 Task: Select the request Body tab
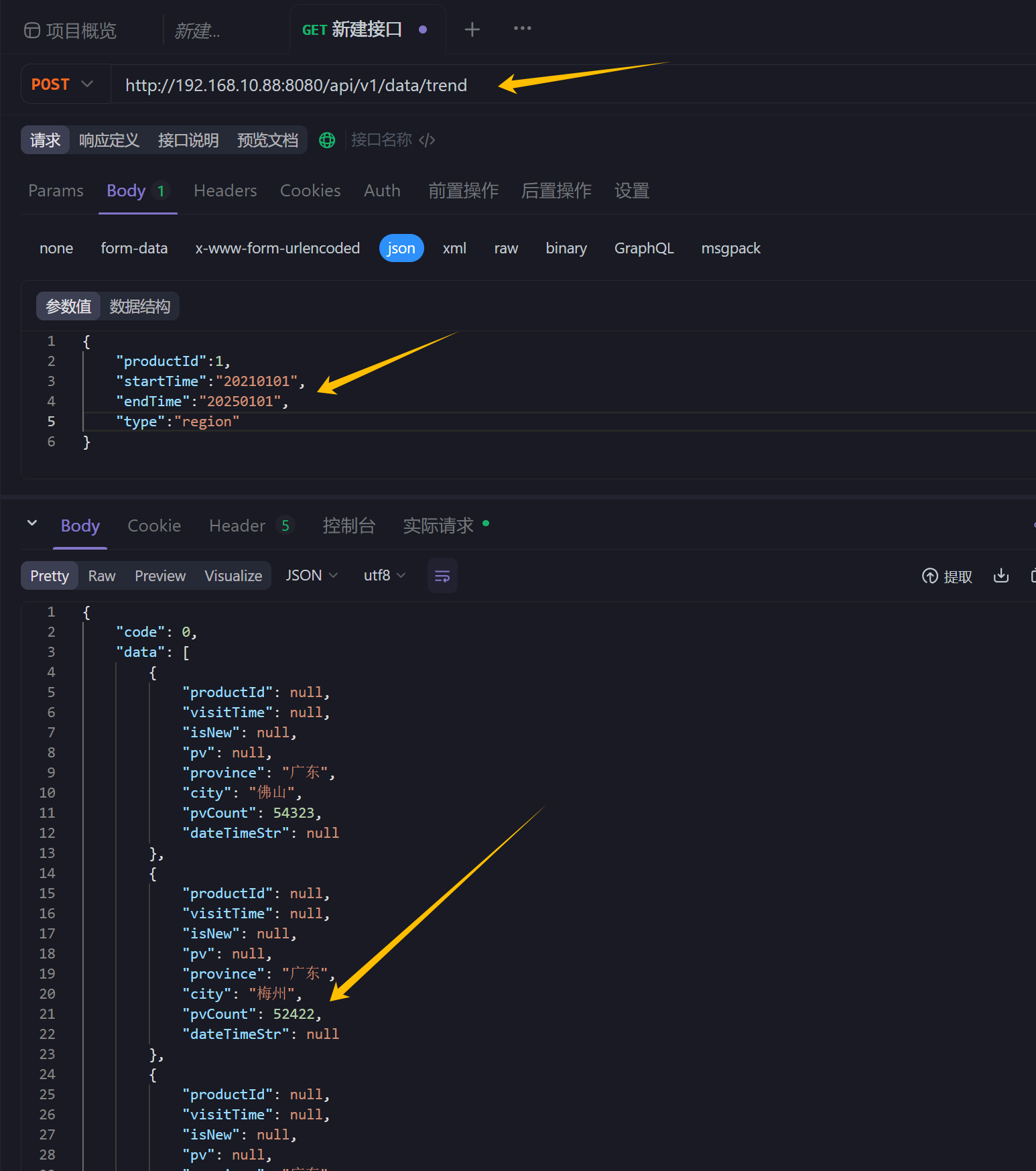click(x=137, y=191)
